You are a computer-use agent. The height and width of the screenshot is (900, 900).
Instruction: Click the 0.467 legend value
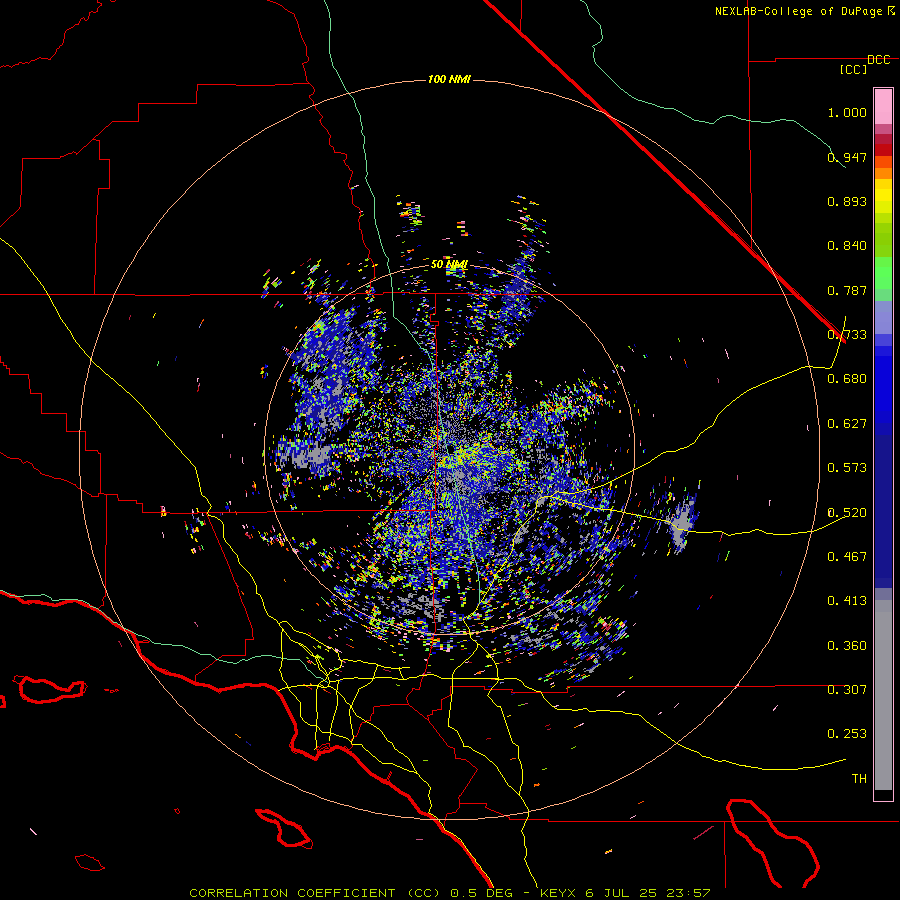847,557
